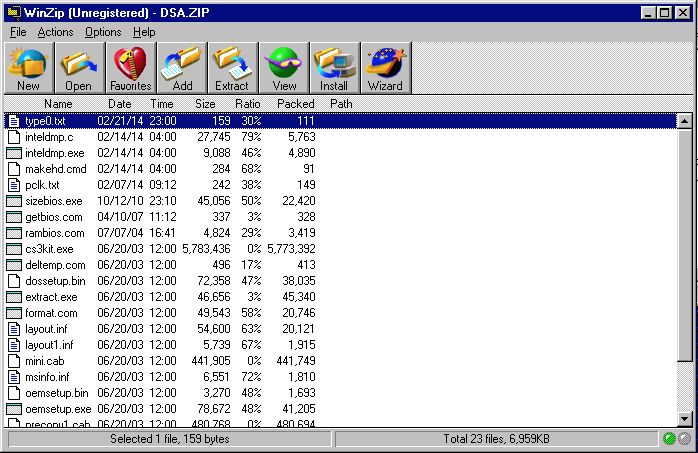Screen dimensions: 698x453
Task: Click the mini.cab file icon
Action: click(14, 361)
